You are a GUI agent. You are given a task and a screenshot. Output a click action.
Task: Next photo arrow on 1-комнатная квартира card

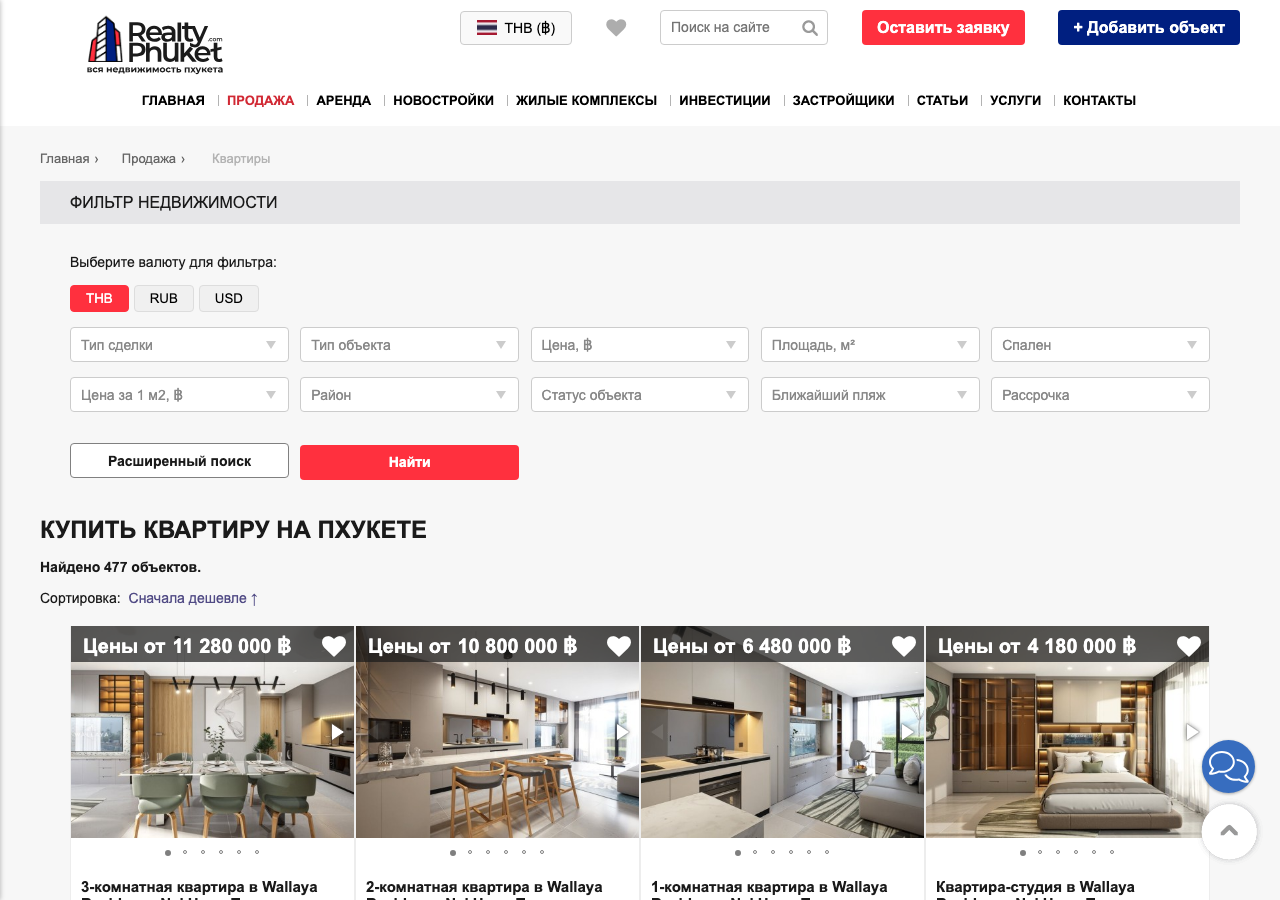pos(908,732)
